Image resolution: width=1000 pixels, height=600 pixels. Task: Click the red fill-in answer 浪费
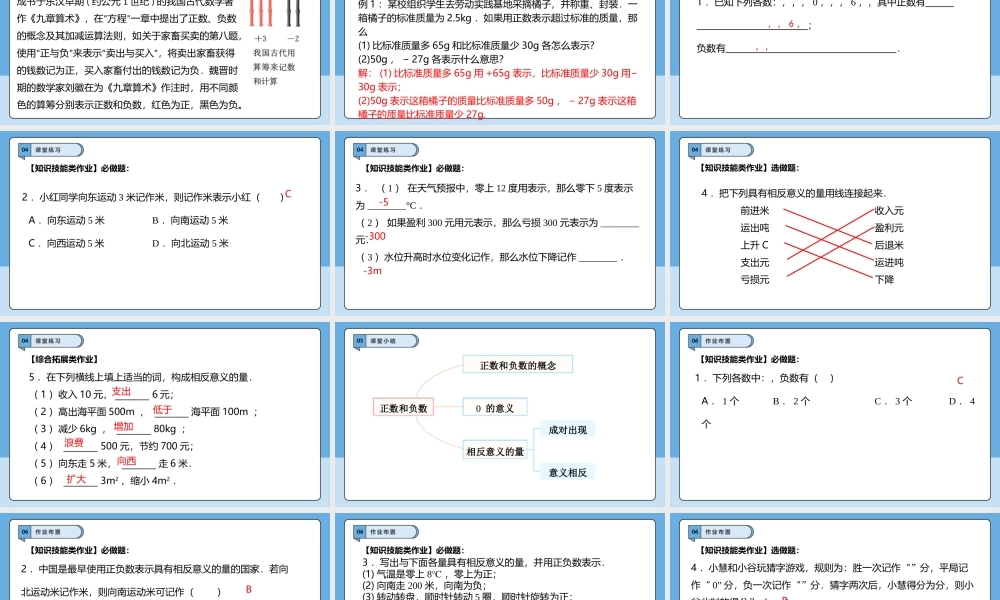click(x=74, y=443)
